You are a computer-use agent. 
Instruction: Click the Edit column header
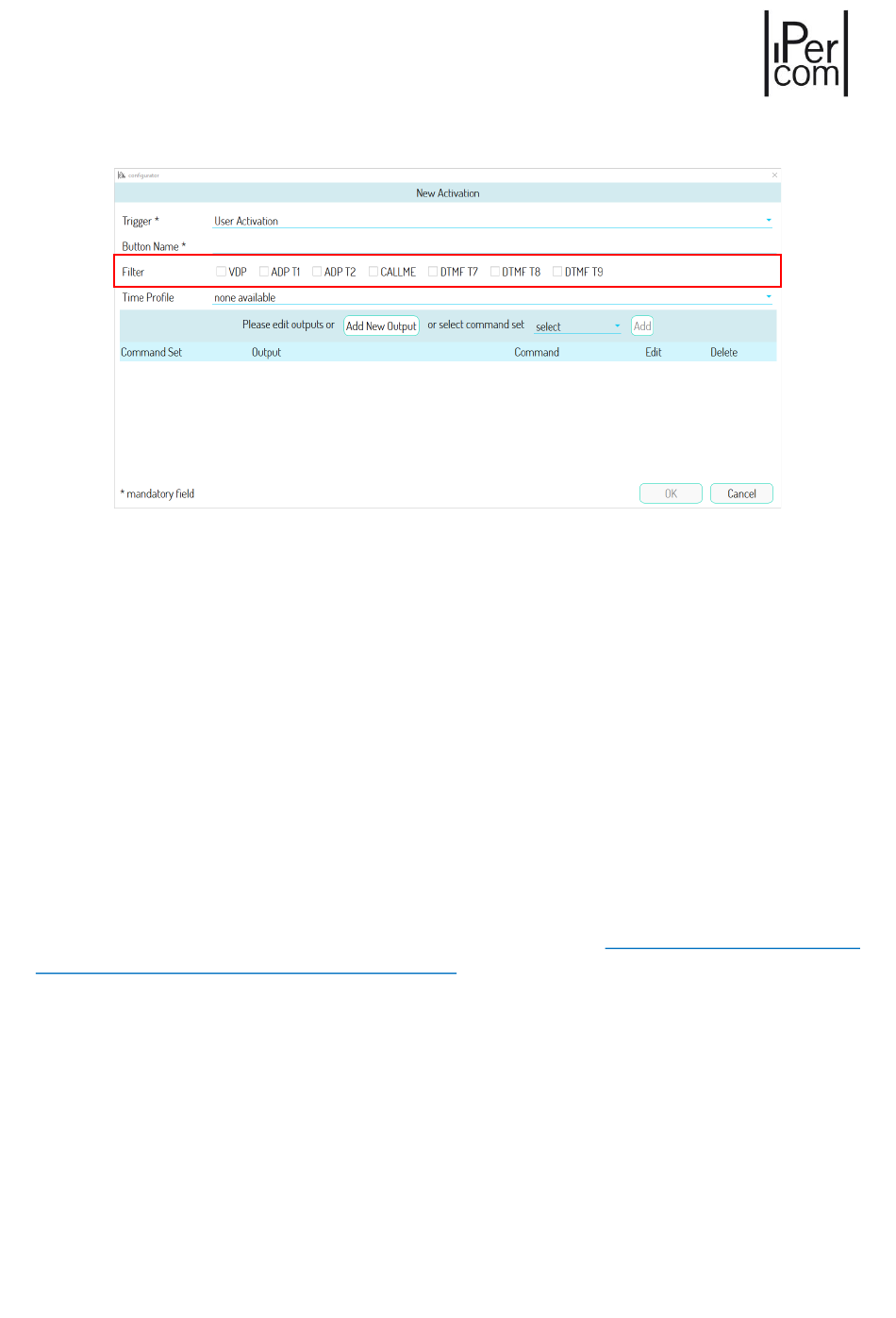point(654,352)
